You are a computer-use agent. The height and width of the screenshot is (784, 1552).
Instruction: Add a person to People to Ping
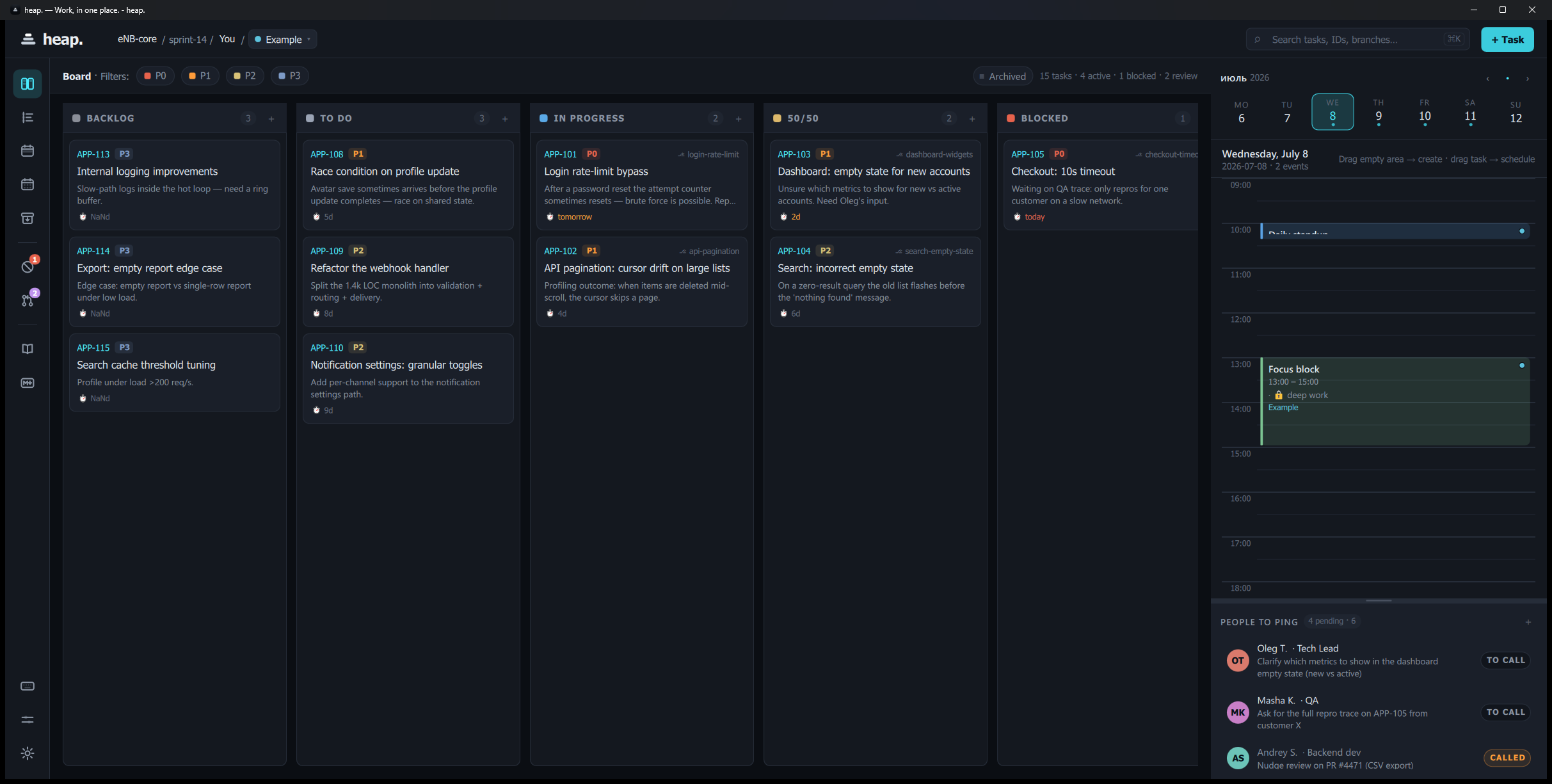click(x=1528, y=622)
